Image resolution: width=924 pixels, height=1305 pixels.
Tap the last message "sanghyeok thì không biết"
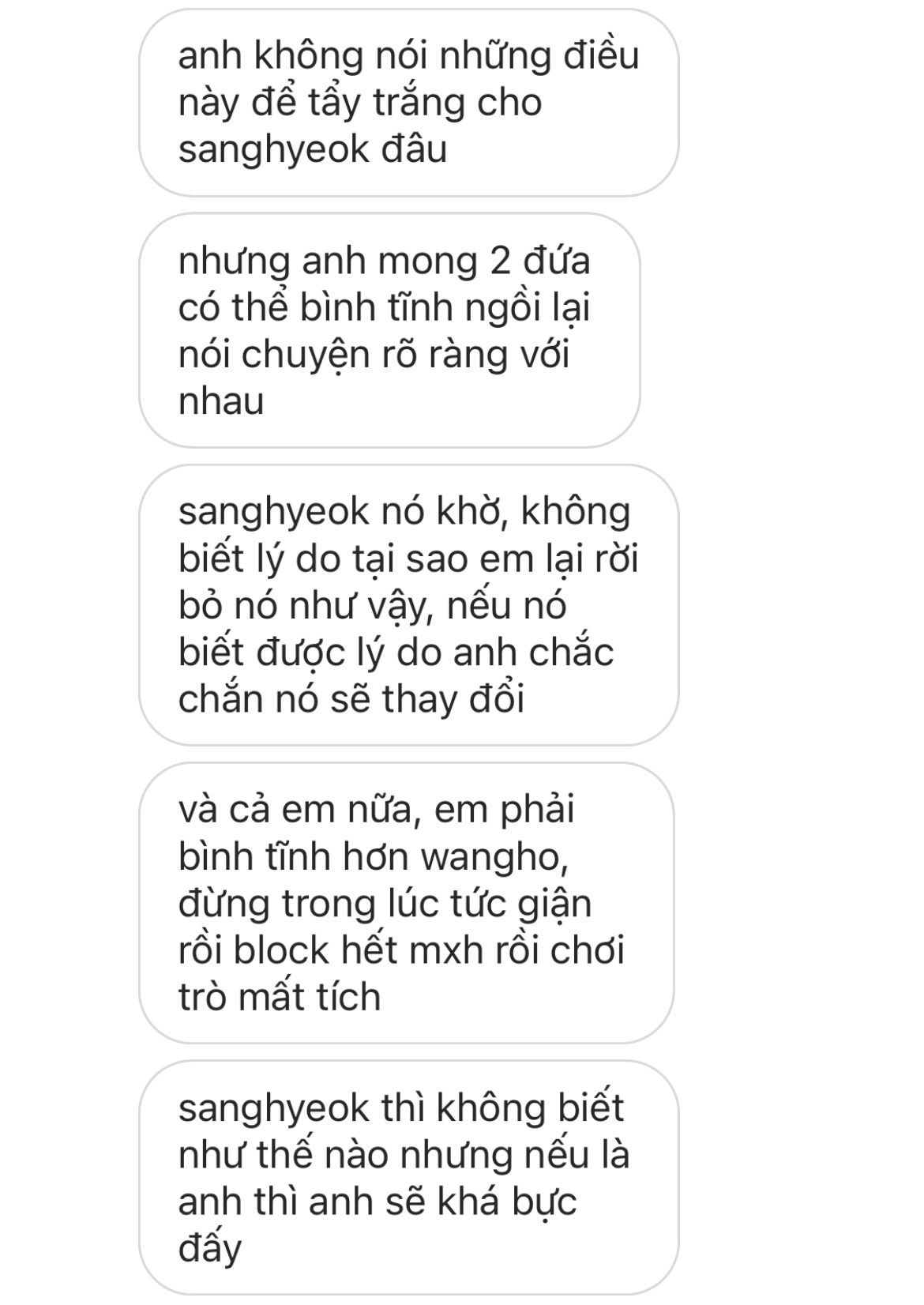(409, 1178)
